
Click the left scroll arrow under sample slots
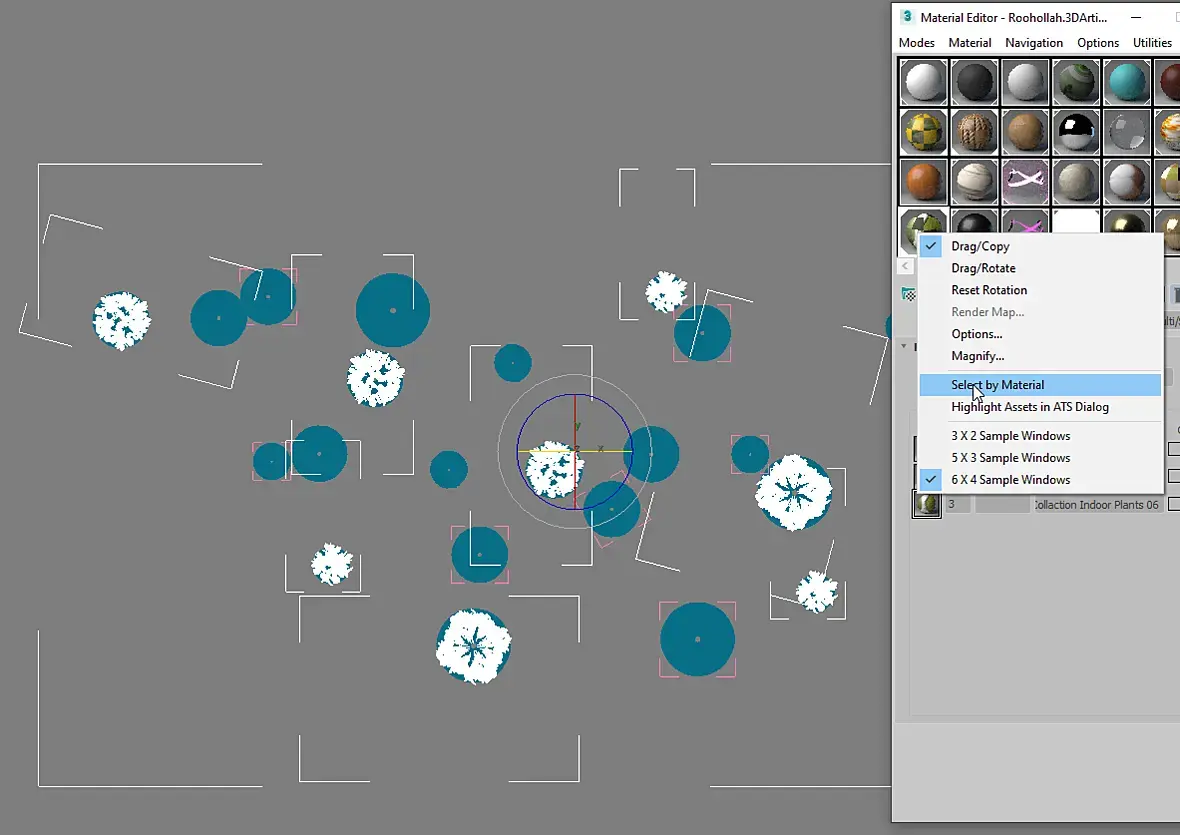click(x=905, y=266)
